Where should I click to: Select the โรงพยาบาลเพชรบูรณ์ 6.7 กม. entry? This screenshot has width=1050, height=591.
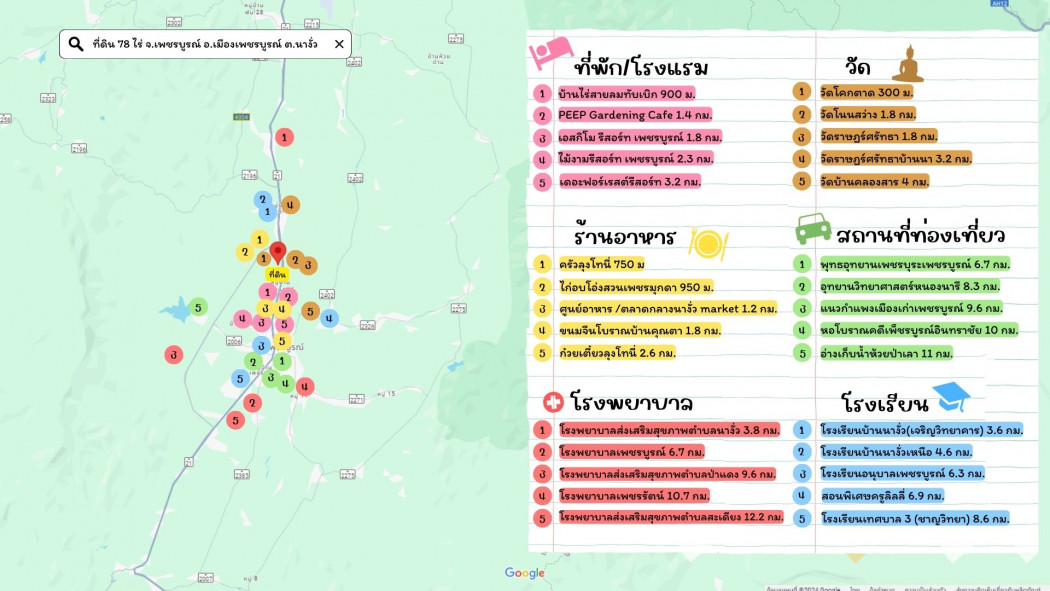coord(631,452)
